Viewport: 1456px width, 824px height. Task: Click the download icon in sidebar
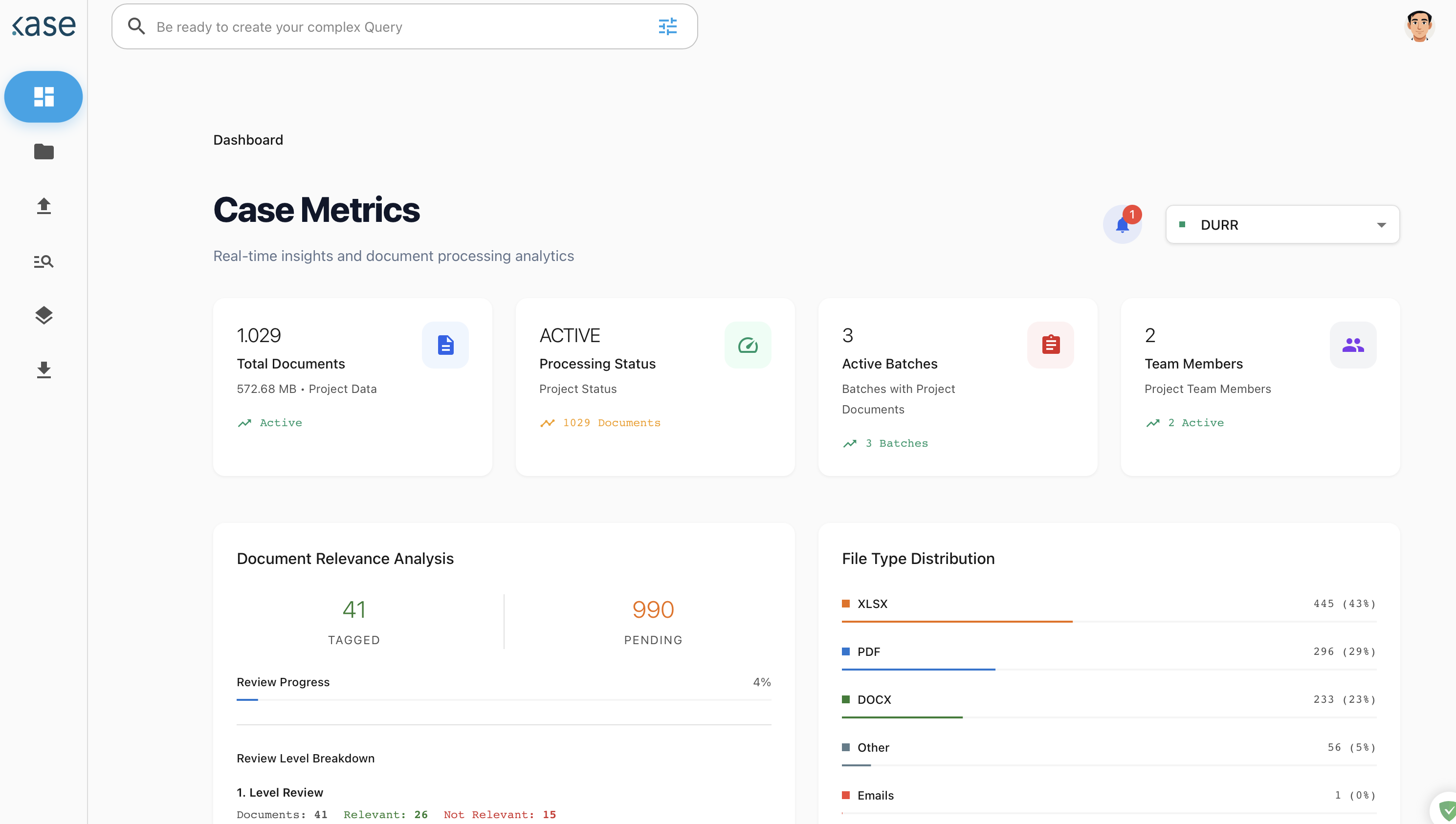44,369
